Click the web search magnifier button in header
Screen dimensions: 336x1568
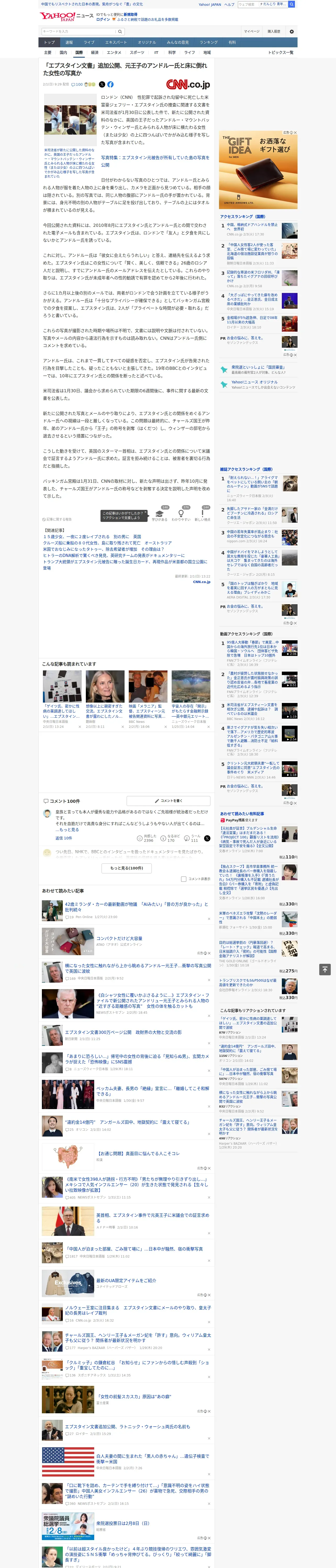pos(292,4)
